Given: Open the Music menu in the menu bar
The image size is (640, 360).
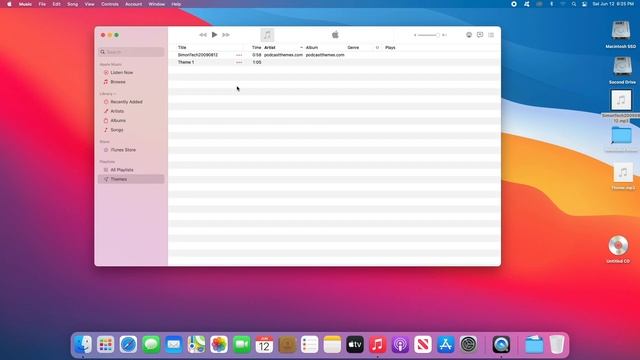Looking at the screenshot, I should tap(25, 4).
